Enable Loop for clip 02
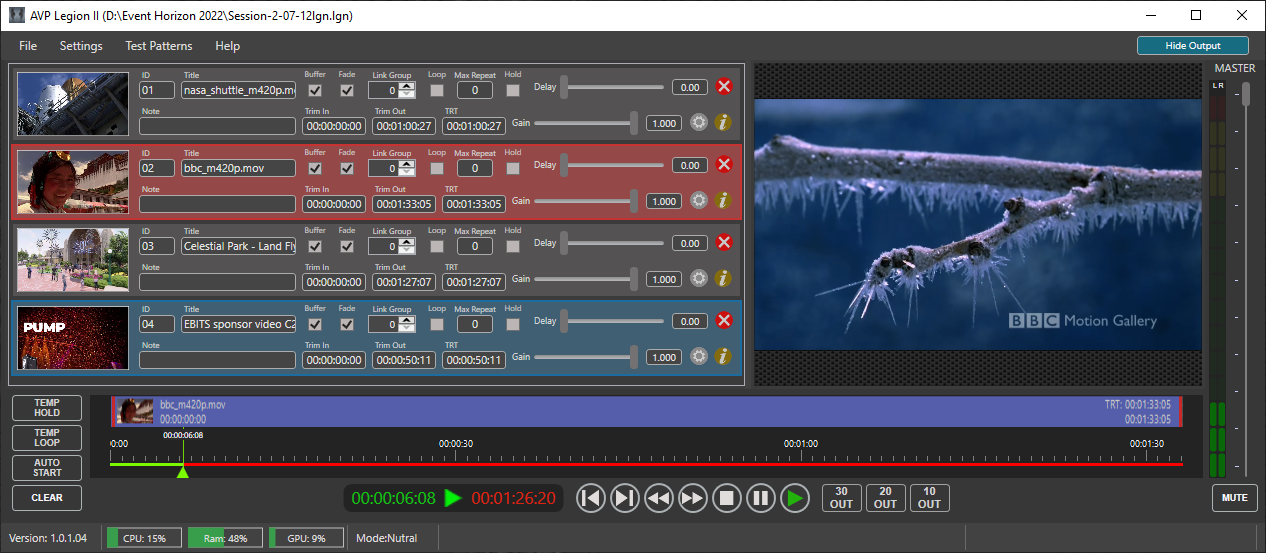 pos(437,168)
